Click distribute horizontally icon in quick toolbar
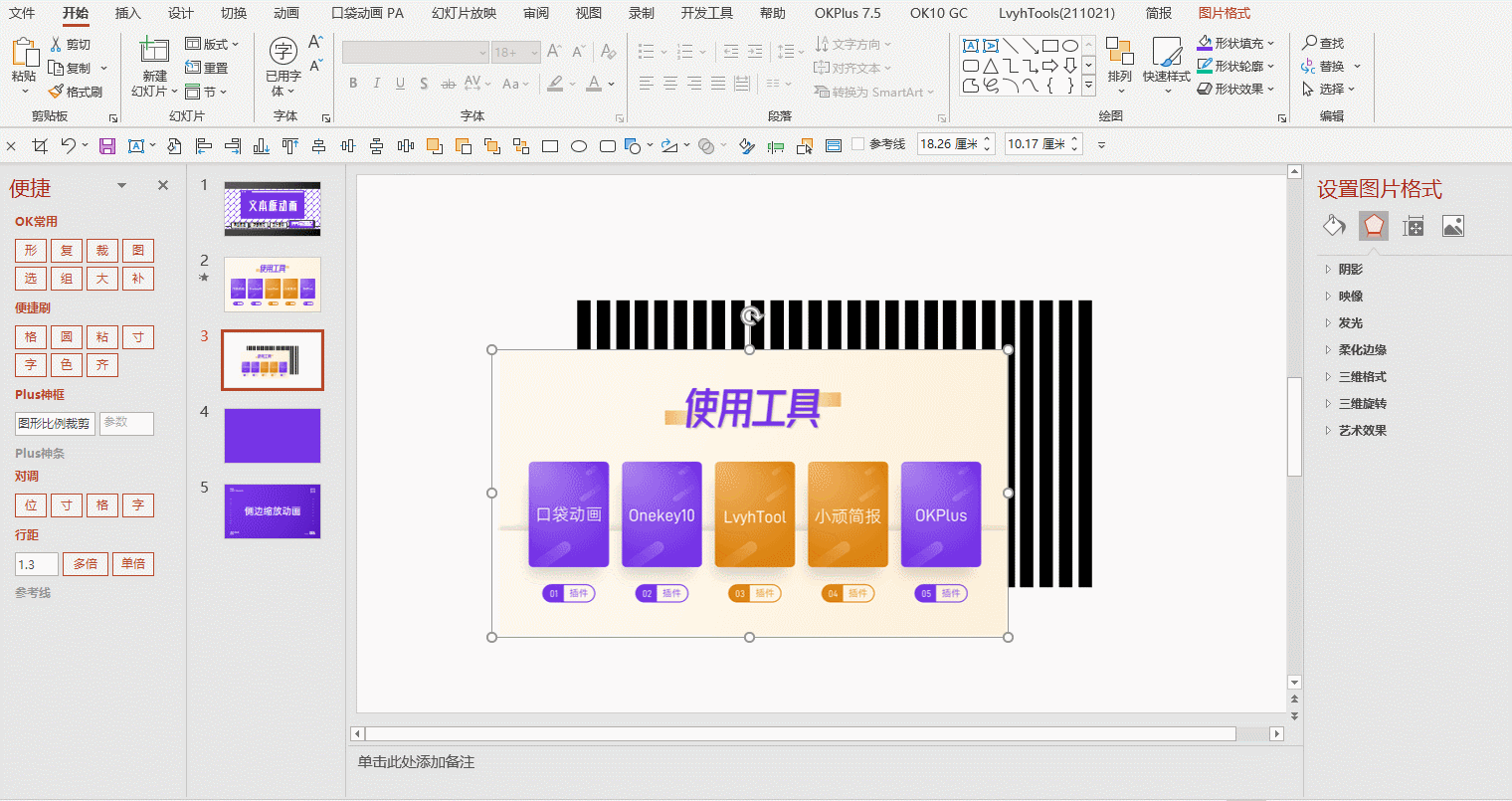 406,146
